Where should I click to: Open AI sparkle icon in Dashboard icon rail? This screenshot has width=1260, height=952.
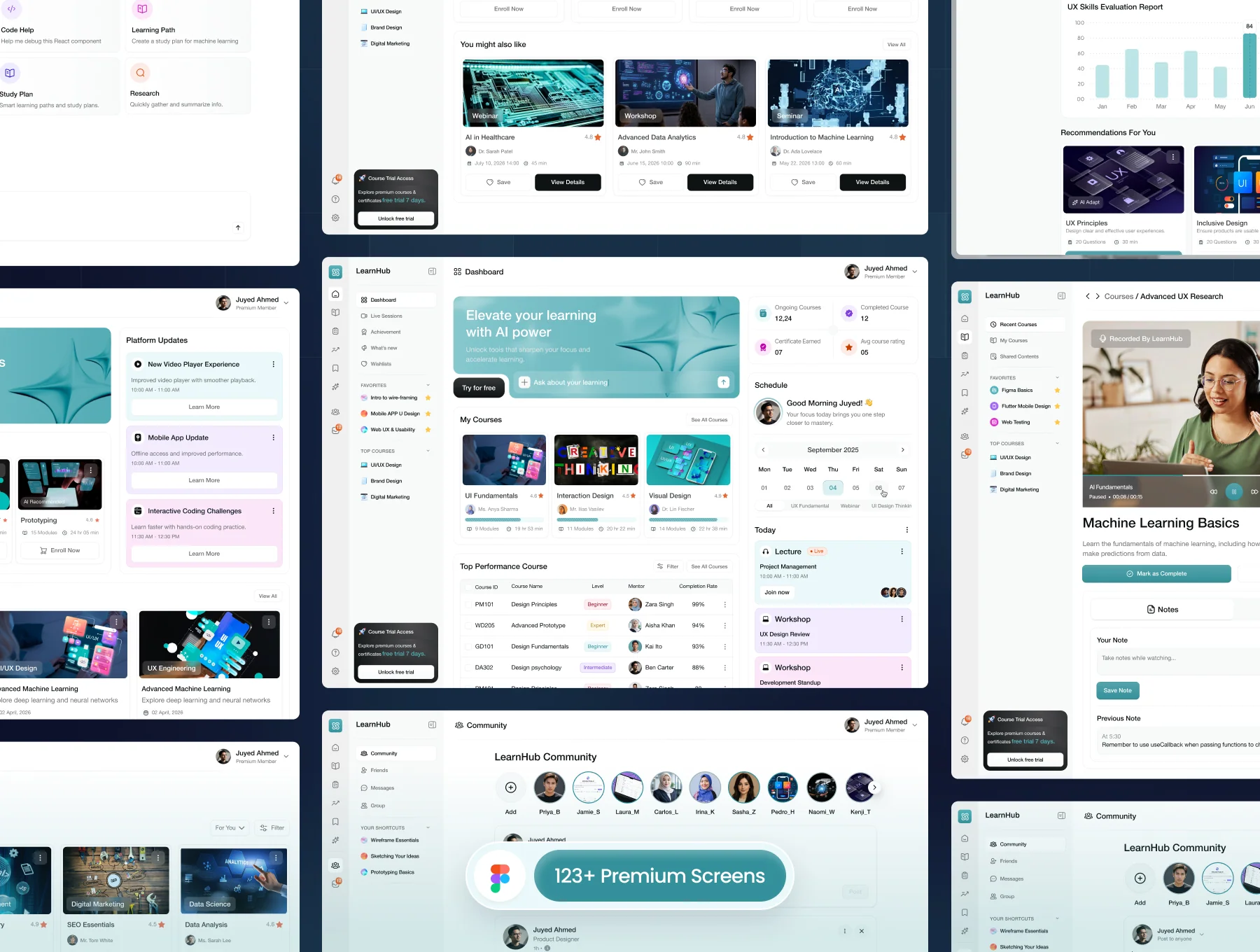335,386
